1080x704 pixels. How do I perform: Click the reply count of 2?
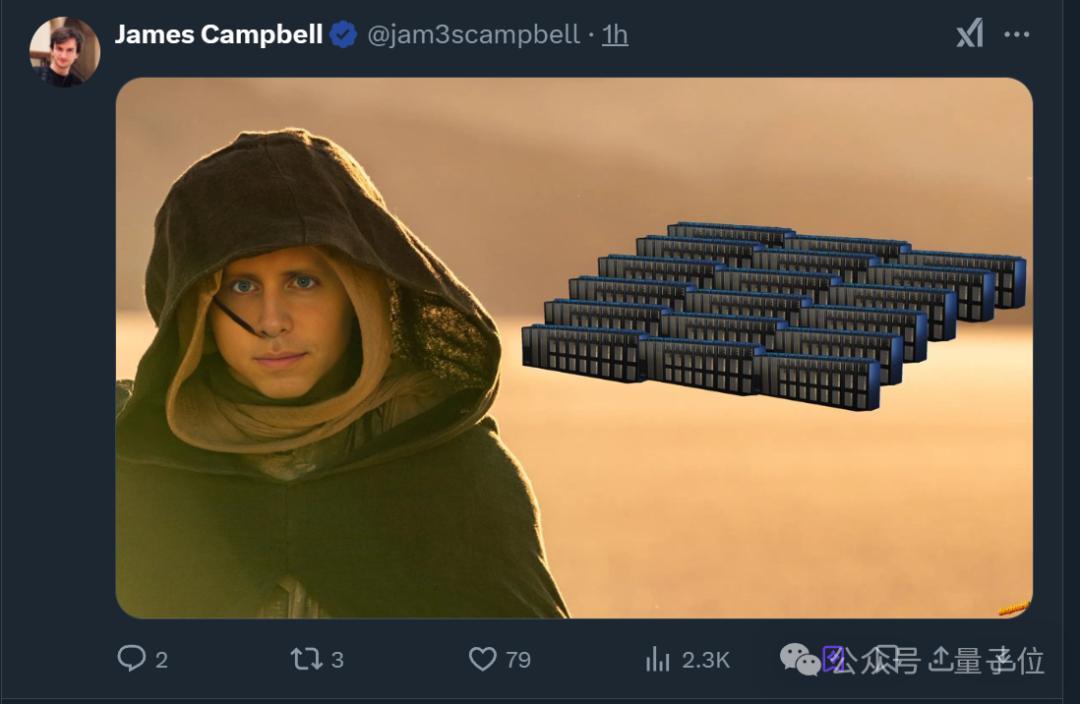[x=162, y=659]
